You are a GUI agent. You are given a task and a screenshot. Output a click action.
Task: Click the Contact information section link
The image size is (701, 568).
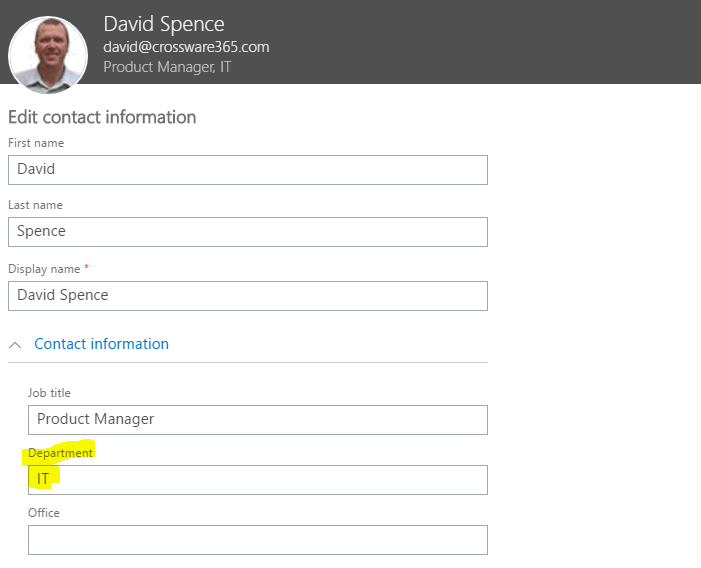tap(101, 344)
